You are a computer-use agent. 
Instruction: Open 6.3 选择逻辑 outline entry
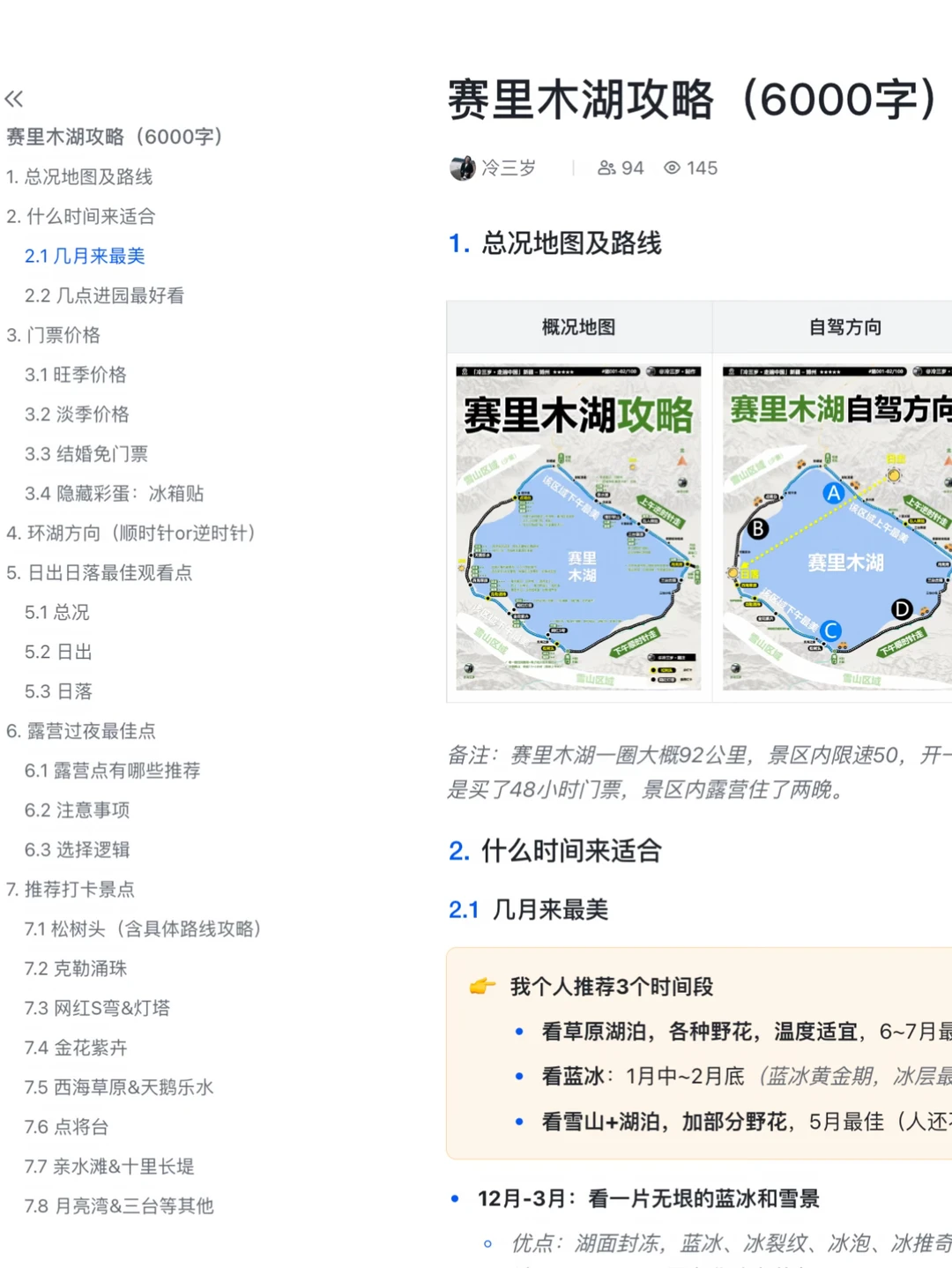coord(78,850)
